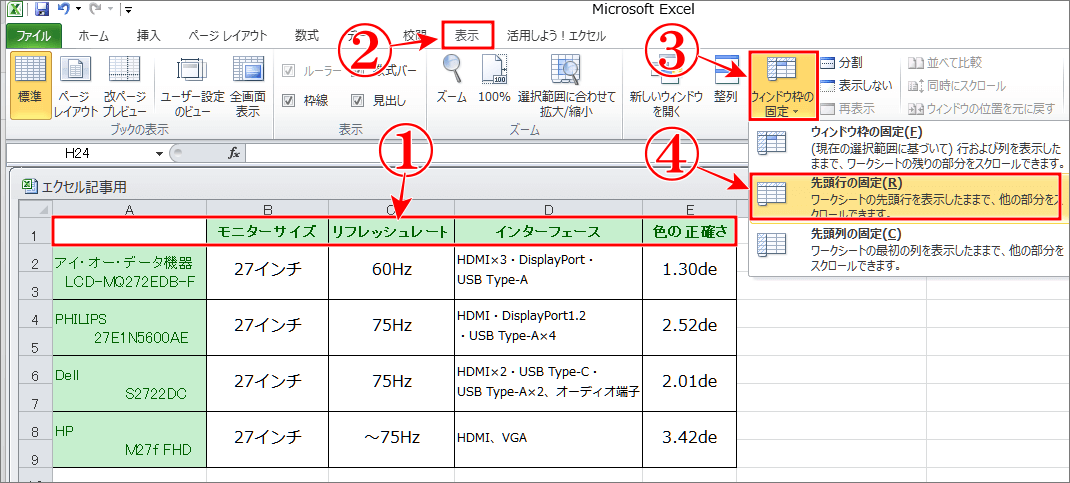The width and height of the screenshot is (1070, 483).
Task: Click the Excel application icon in title bar
Action: (15, 10)
